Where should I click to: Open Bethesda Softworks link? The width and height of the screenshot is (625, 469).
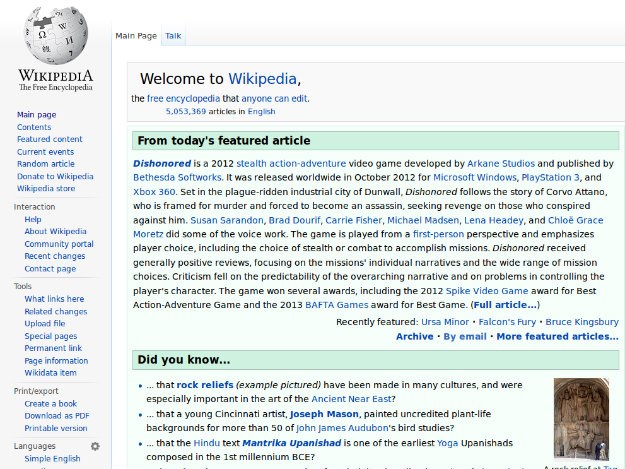click(x=177, y=177)
